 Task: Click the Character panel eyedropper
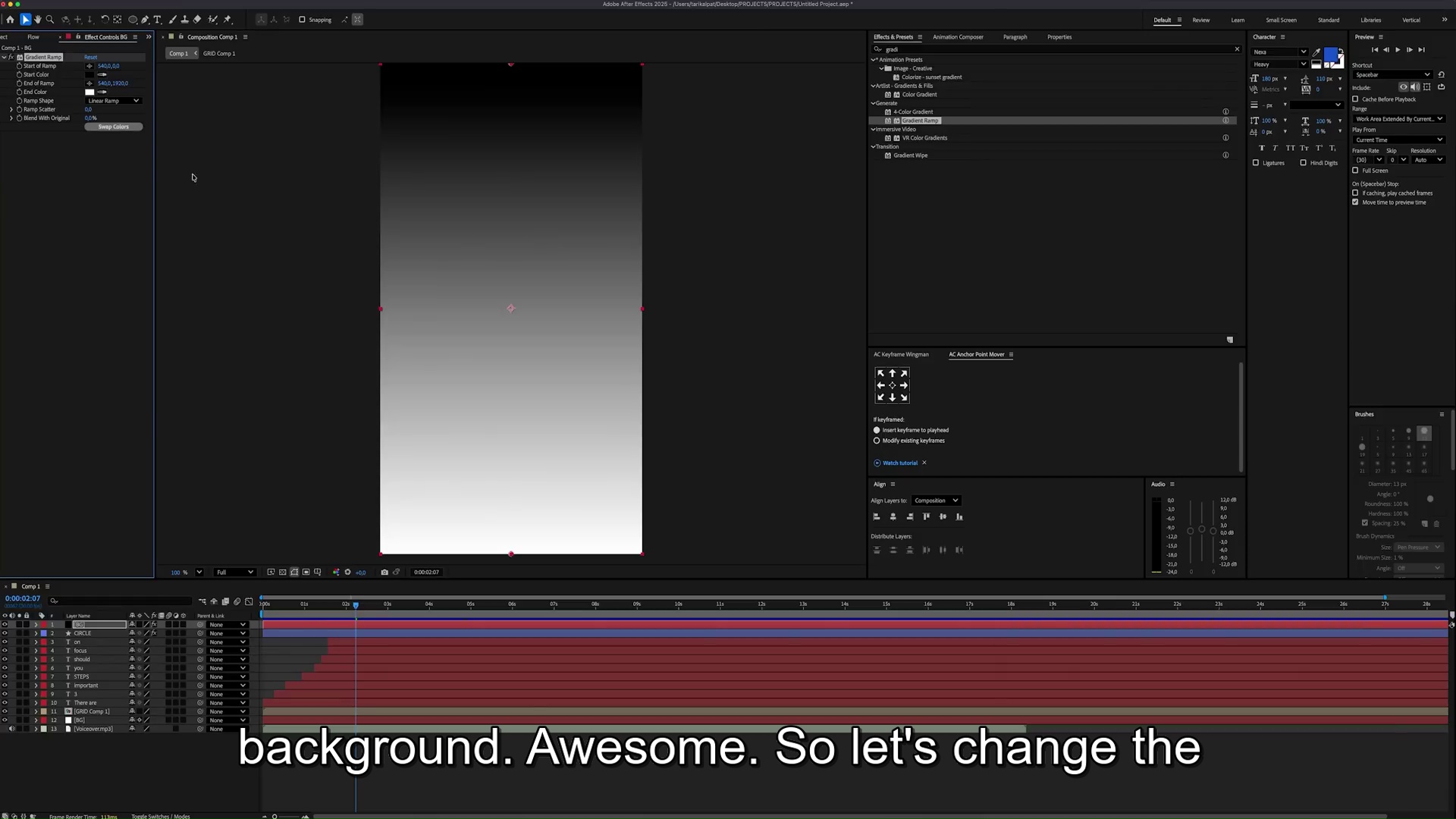click(1316, 52)
